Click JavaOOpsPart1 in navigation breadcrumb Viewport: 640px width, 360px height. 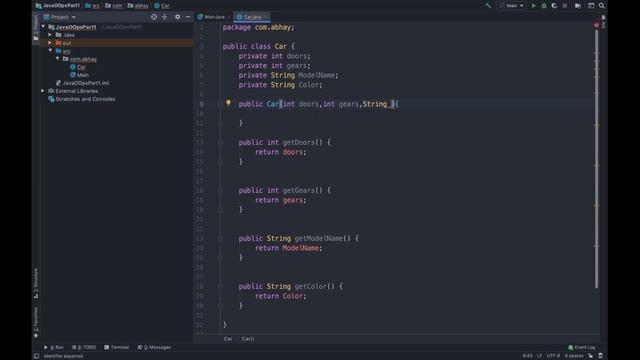point(58,6)
